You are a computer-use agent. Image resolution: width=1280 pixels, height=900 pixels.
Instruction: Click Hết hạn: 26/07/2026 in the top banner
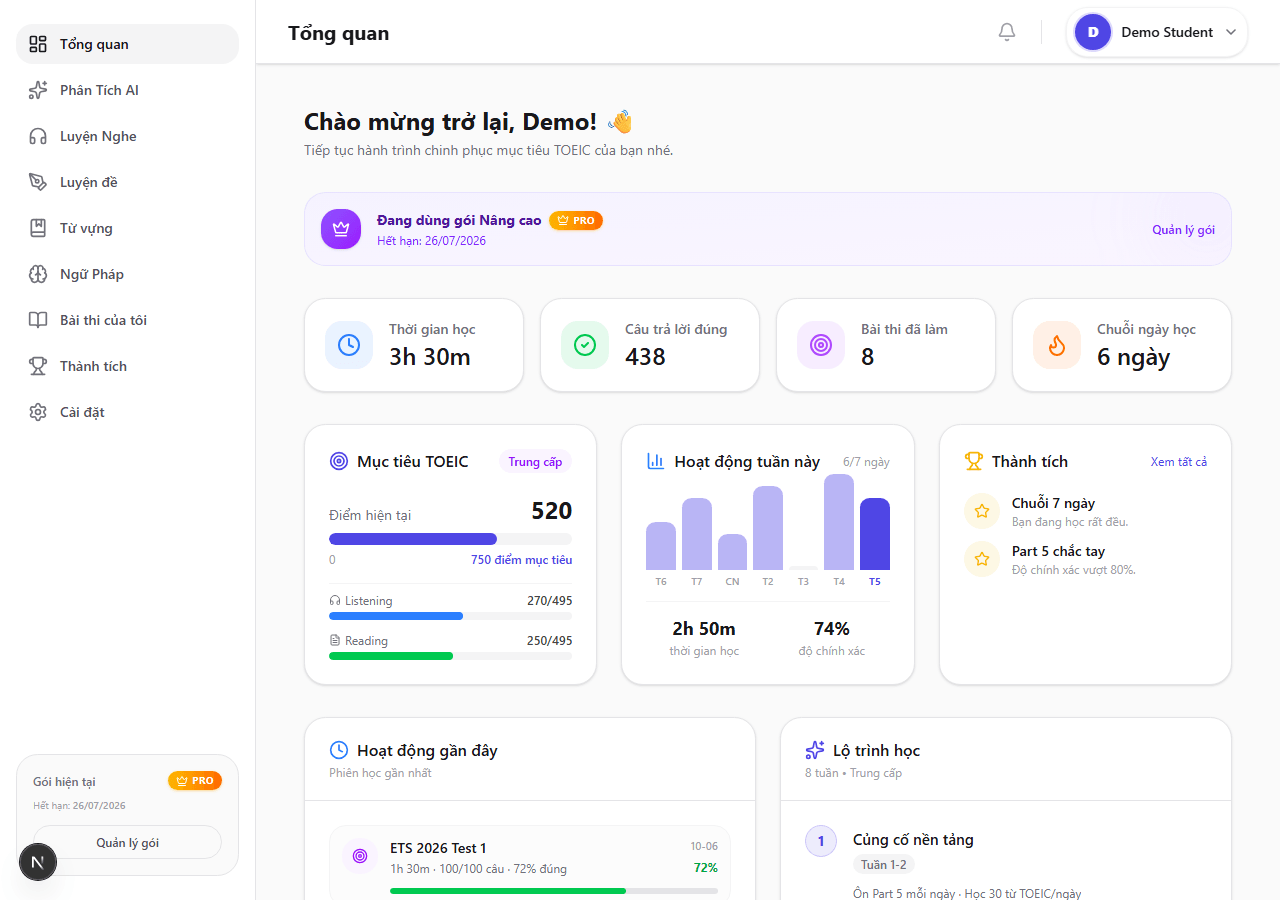click(431, 241)
